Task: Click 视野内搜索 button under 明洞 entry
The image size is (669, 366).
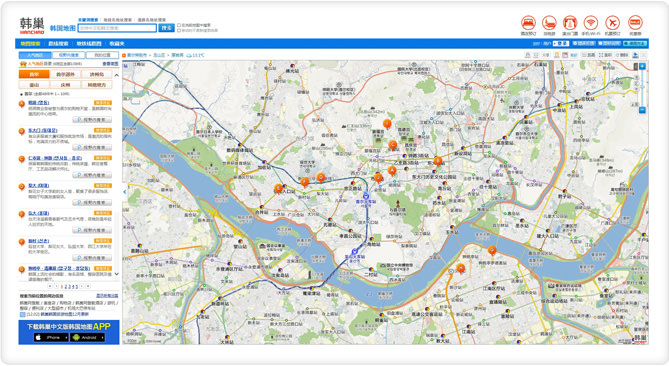Action: point(92,119)
